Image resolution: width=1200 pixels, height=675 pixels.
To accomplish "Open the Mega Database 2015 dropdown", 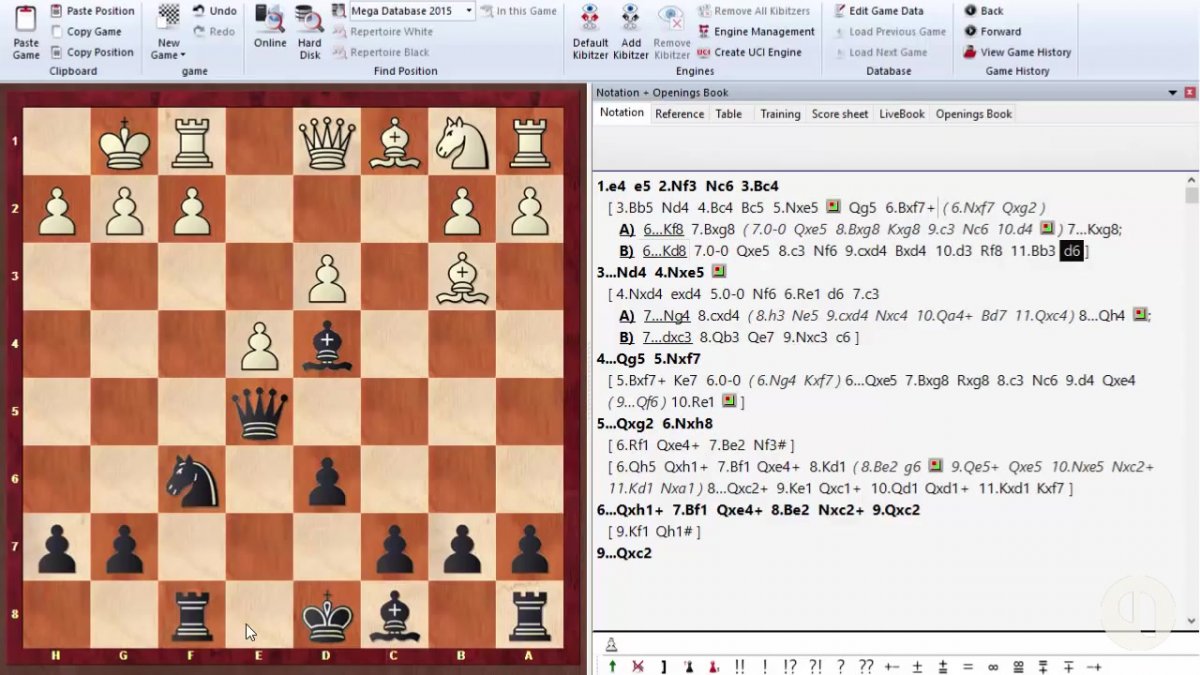I will coord(469,11).
